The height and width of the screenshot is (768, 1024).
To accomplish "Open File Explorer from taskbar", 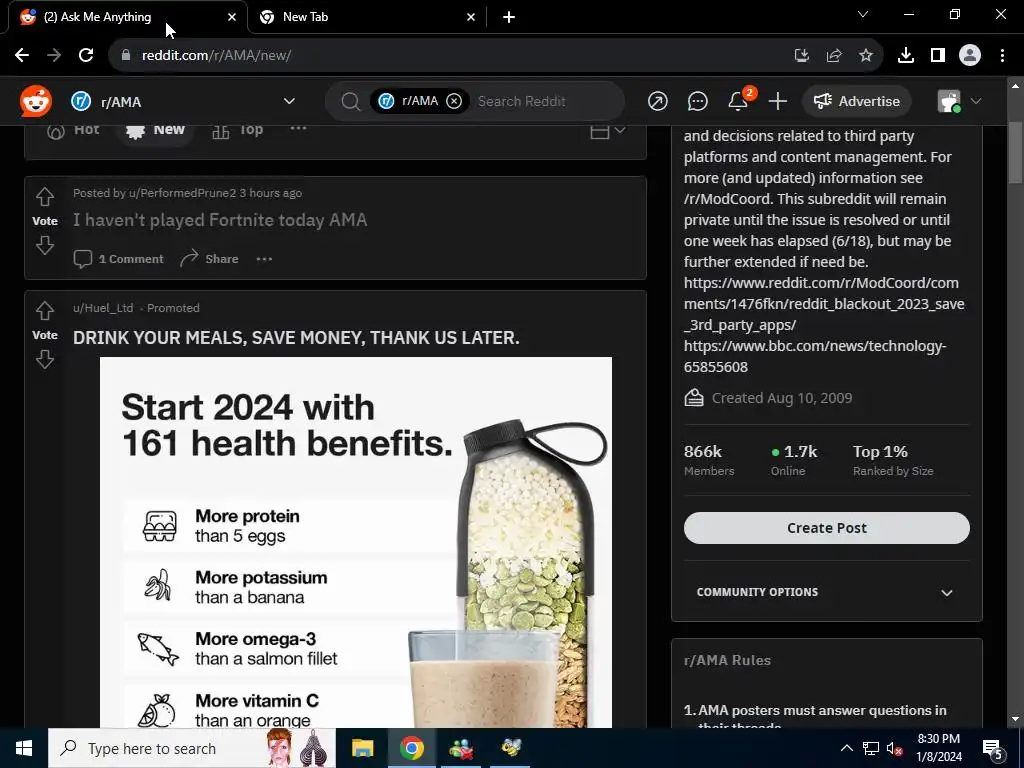I will coord(362,748).
